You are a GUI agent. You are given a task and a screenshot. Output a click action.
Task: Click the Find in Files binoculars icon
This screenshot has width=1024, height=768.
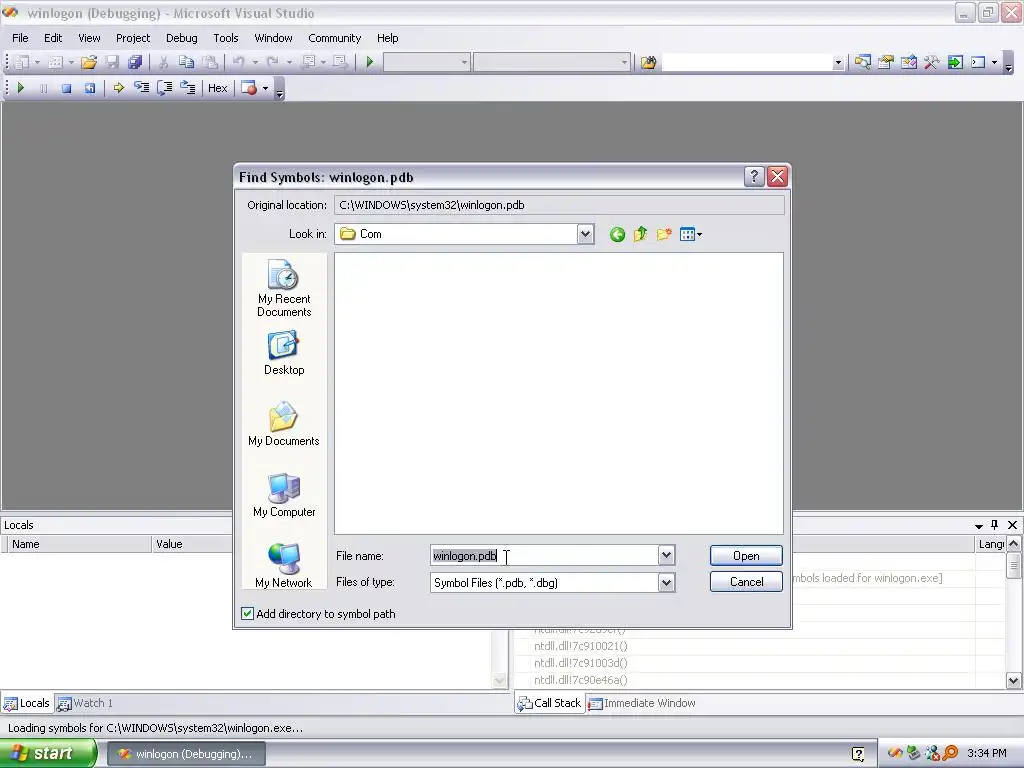[648, 63]
